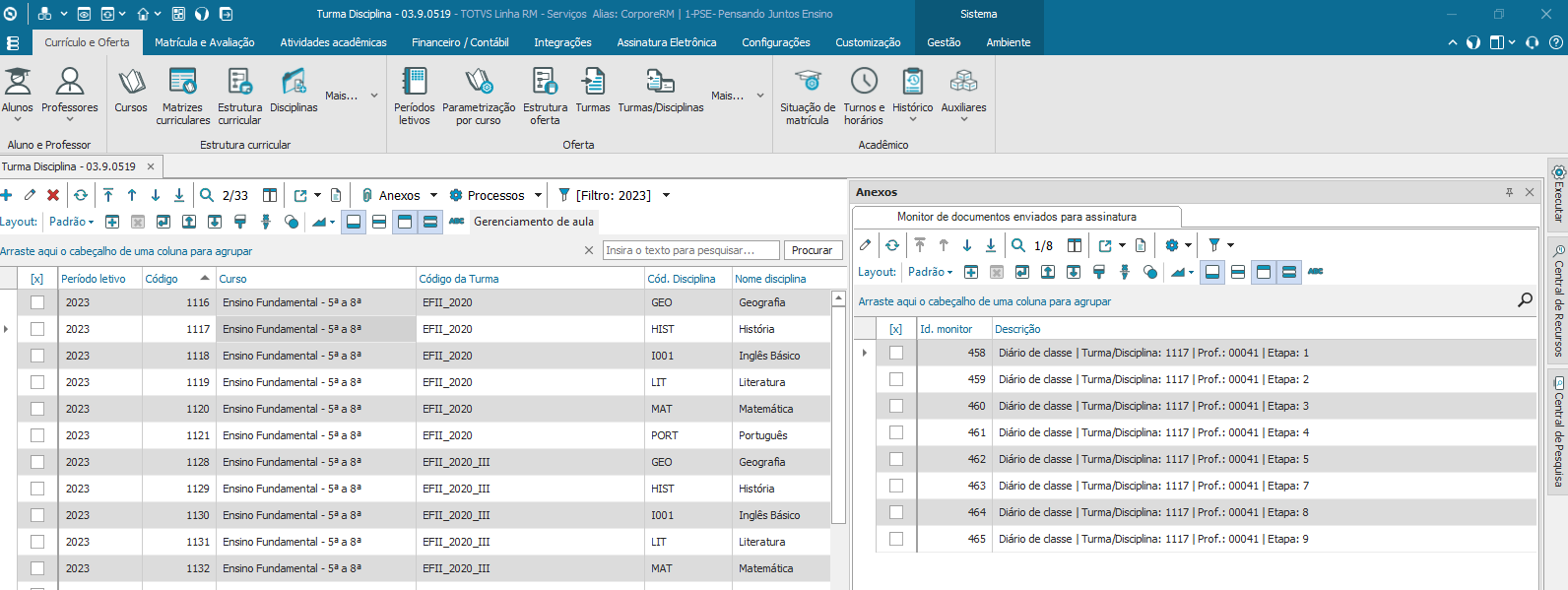Switch to Matrícula e Avaliação tab
Screen dimensions: 1568x590
(204, 42)
